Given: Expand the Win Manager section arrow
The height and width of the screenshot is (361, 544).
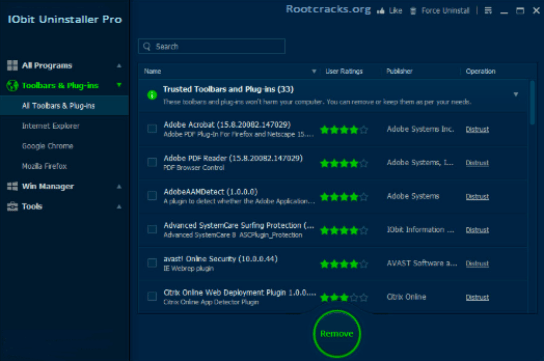Looking at the screenshot, I should tap(119, 187).
